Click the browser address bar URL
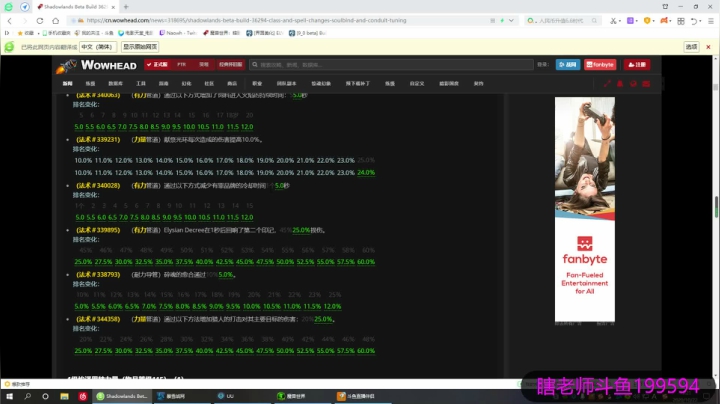This screenshot has width=720, height=404. pyautogui.click(x=246, y=21)
